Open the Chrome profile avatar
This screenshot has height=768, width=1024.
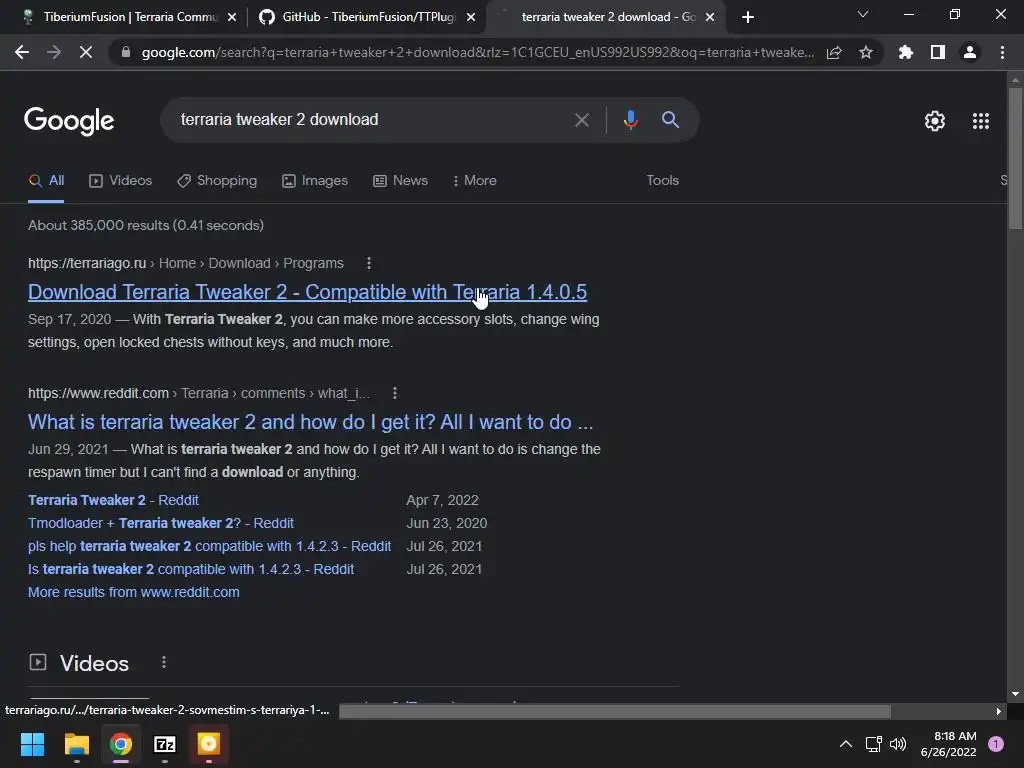(970, 52)
